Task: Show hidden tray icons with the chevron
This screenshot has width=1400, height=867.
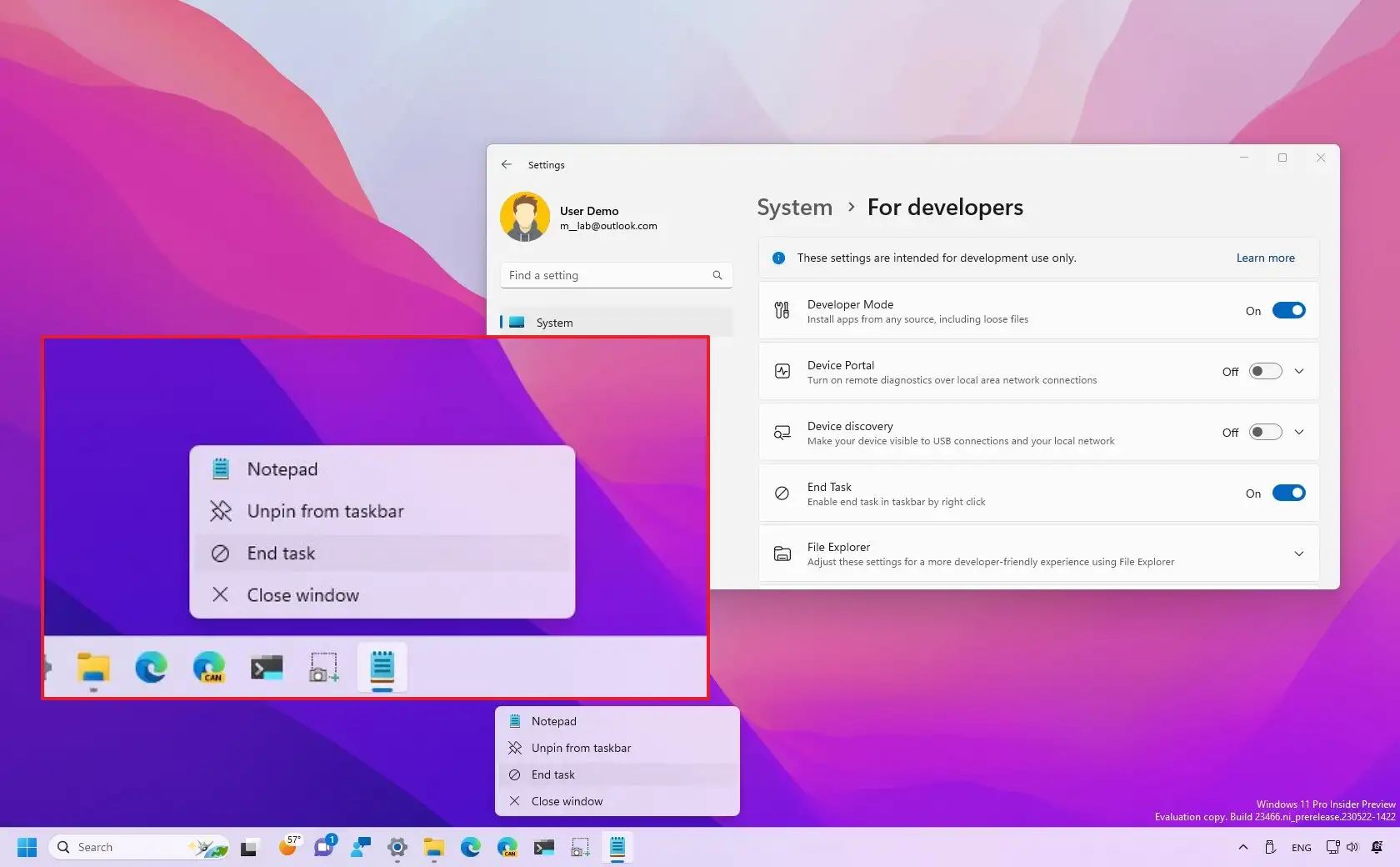Action: [1243, 847]
